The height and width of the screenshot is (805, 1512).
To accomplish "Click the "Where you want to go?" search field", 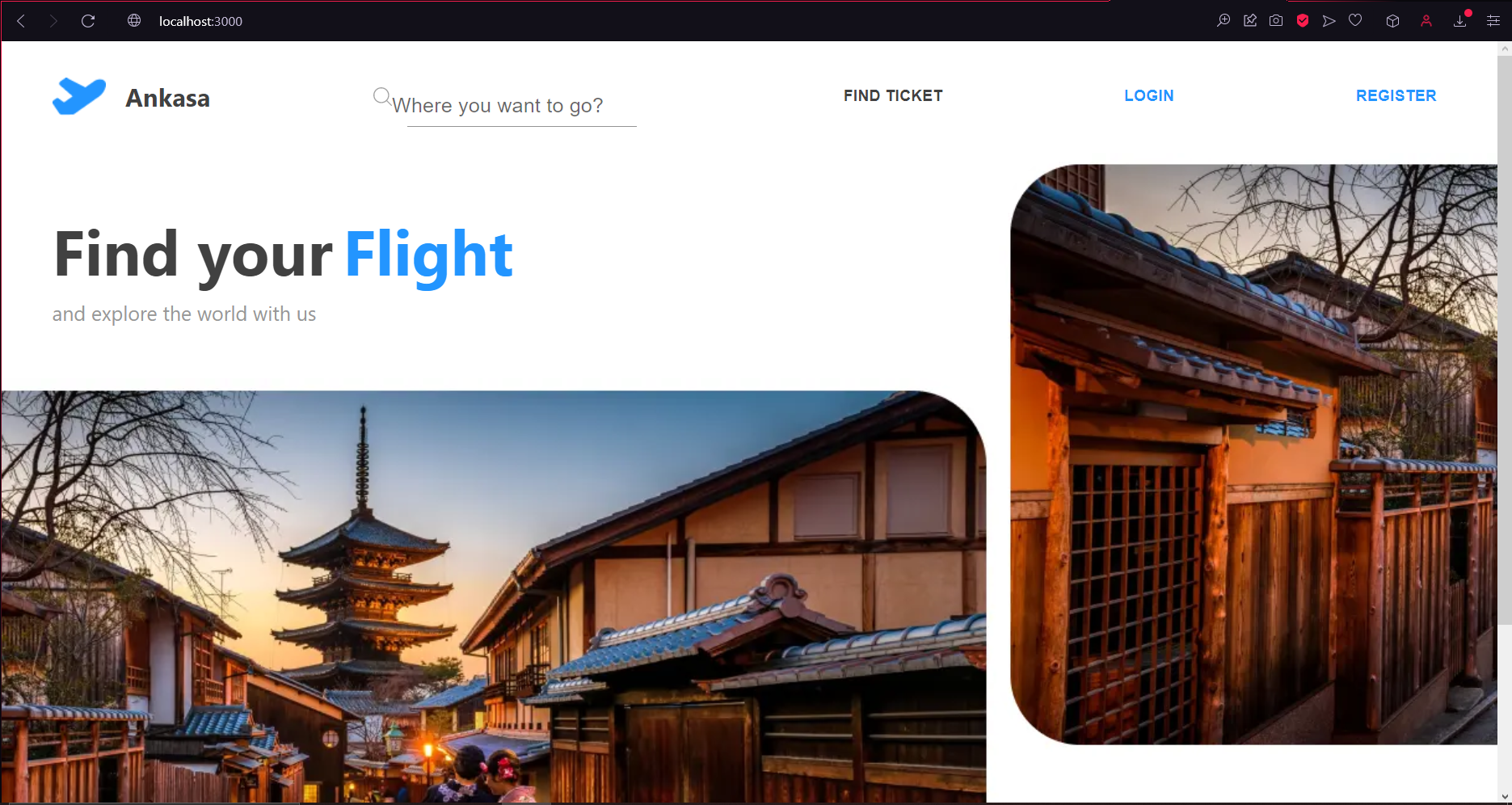I will [513, 107].
